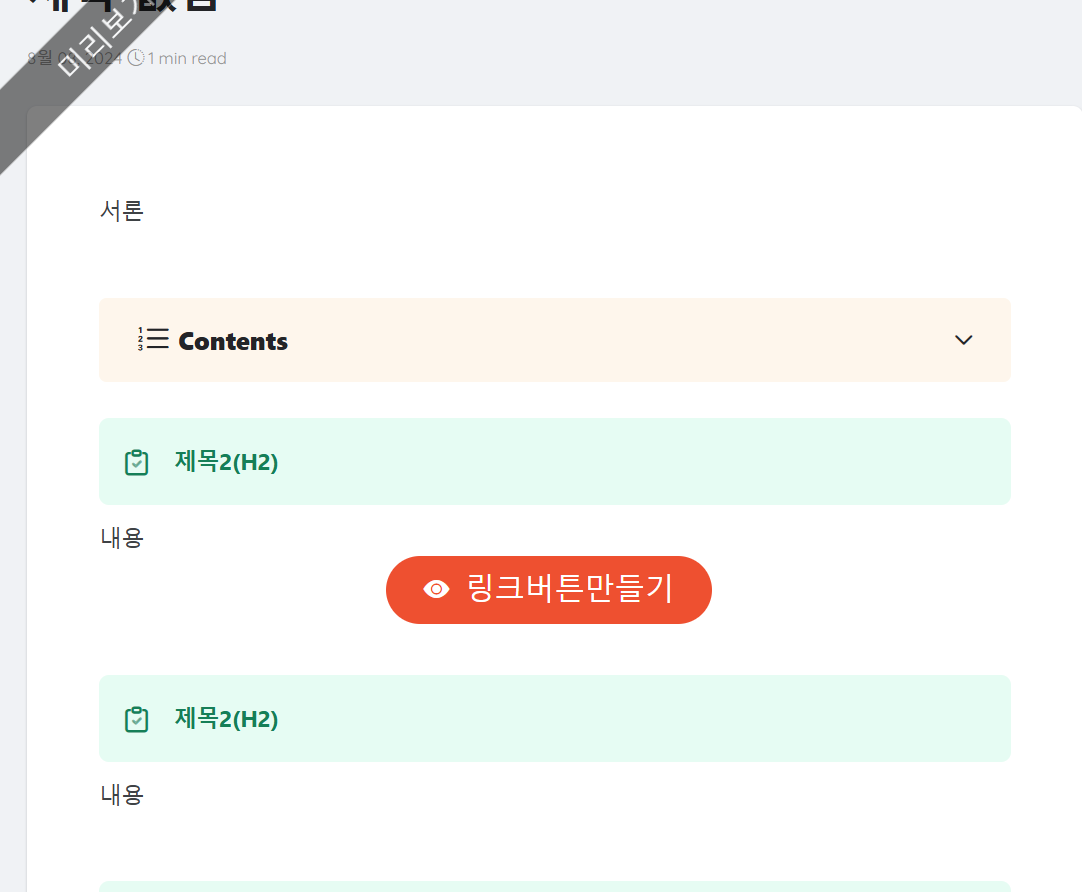This screenshot has width=1082, height=892.
Task: Click the clipboard icon in the bottom green heading box
Action: coord(137,719)
